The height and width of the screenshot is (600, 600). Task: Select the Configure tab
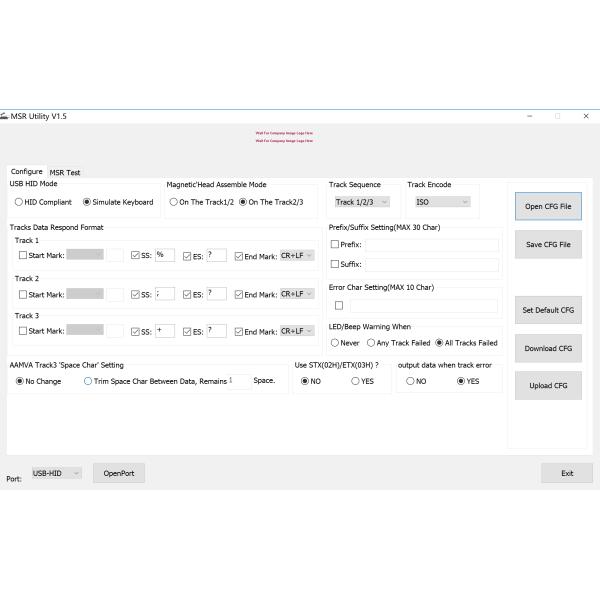pyautogui.click(x=26, y=171)
